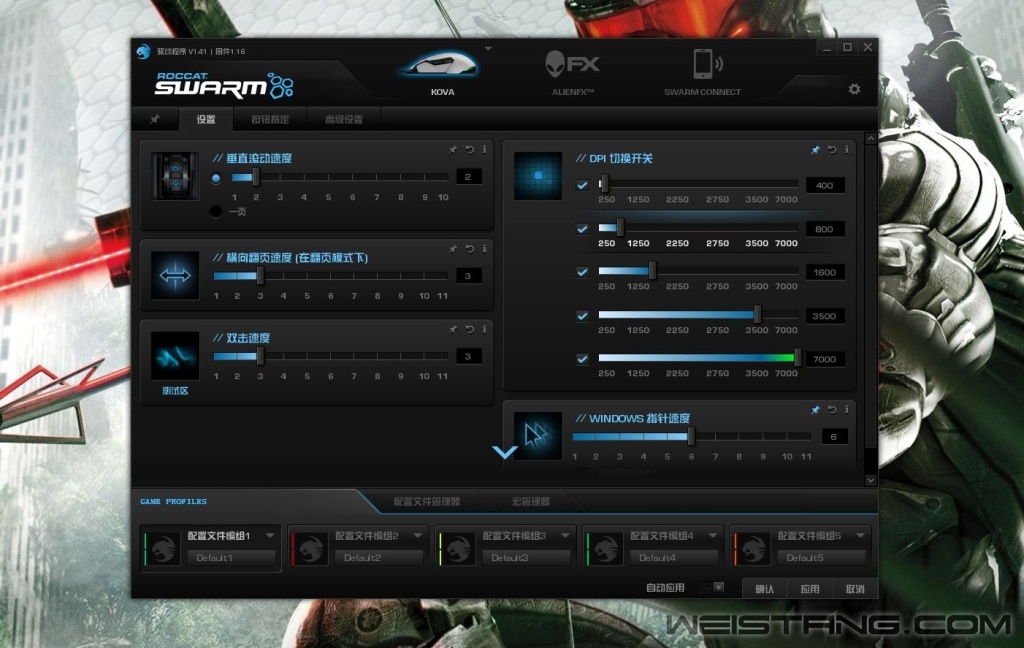
Task: Click the 垂直滚动速度 slider track
Action: tap(340, 177)
